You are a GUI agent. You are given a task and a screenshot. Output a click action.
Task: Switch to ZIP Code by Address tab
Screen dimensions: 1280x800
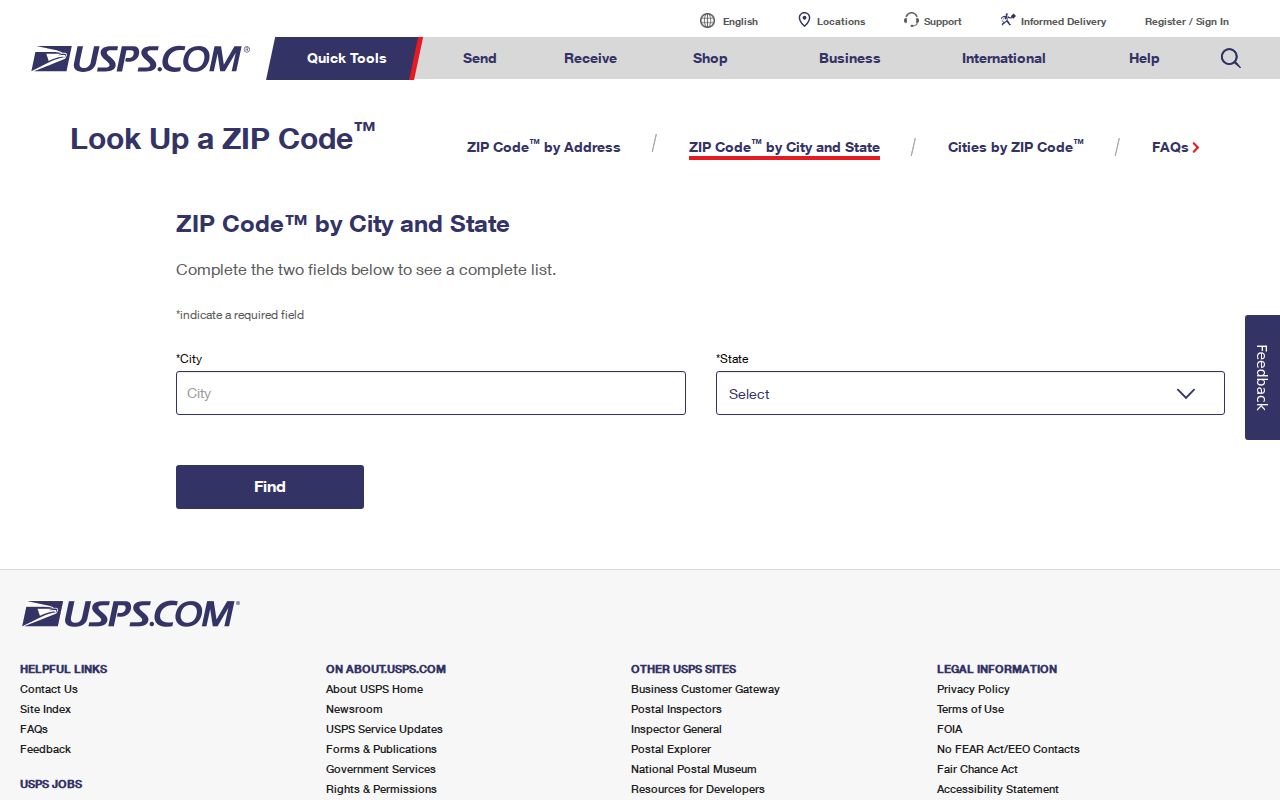click(544, 147)
